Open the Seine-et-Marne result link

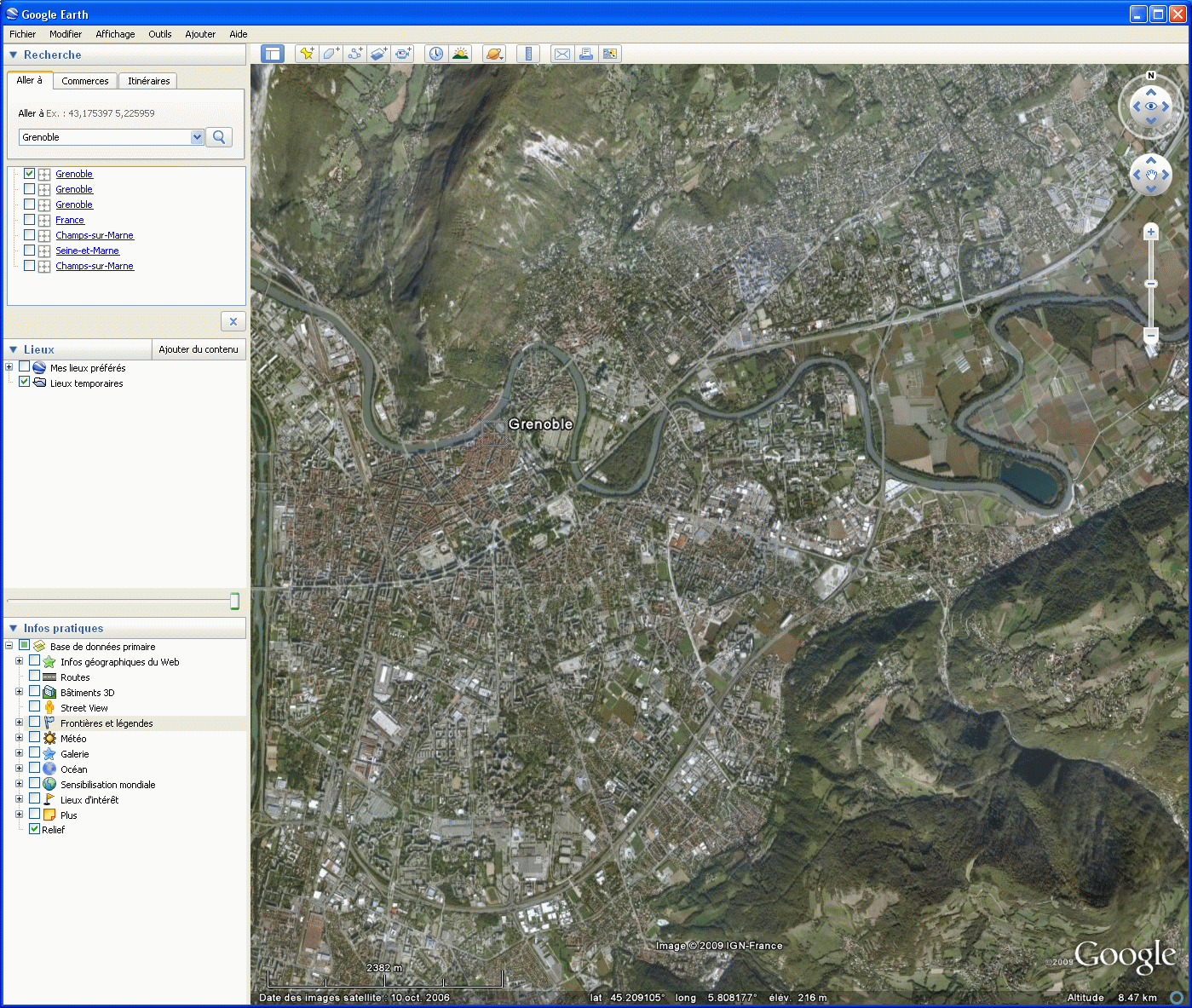pyautogui.click(x=88, y=251)
